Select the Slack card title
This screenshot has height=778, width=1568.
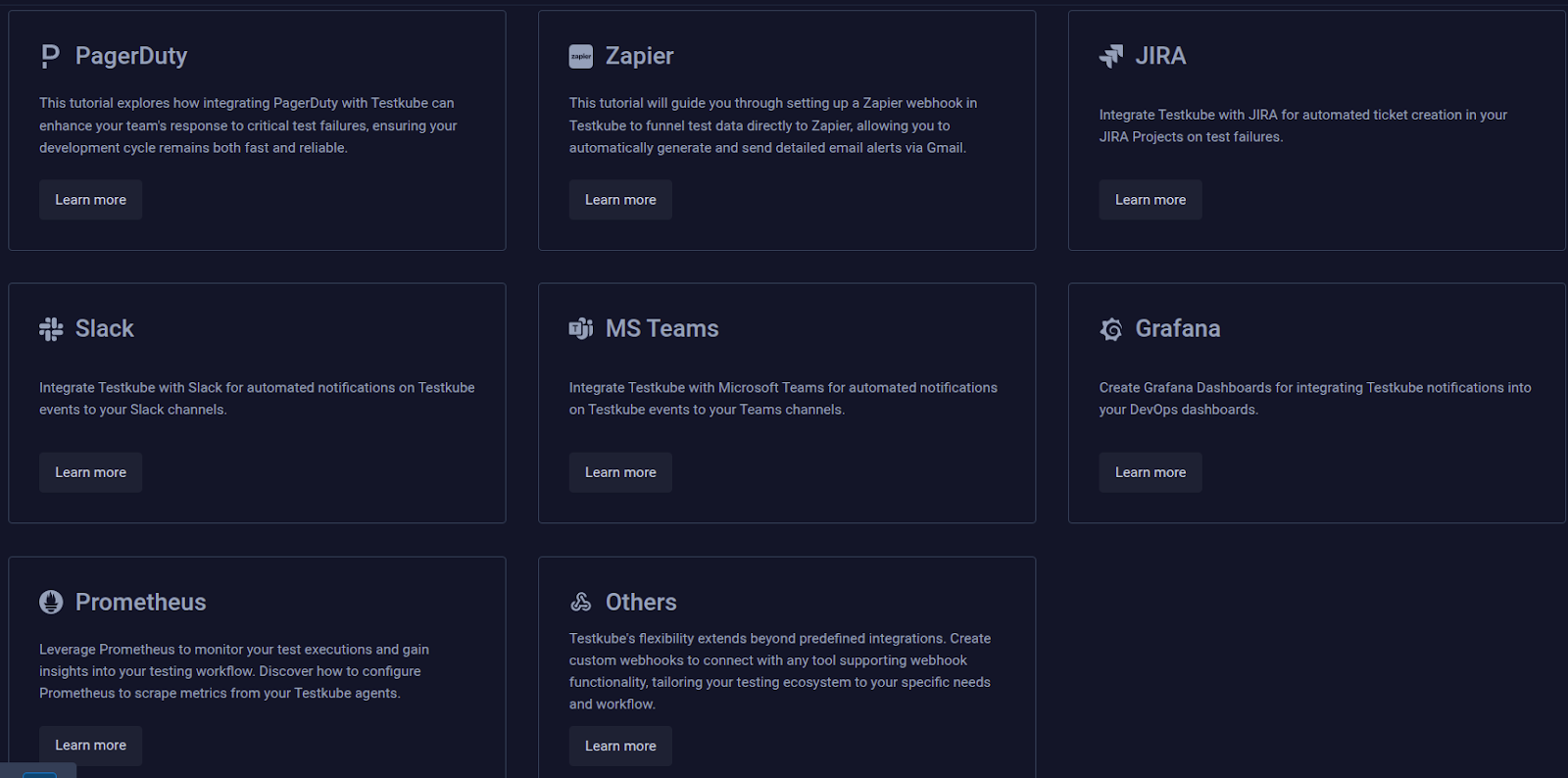click(x=105, y=329)
